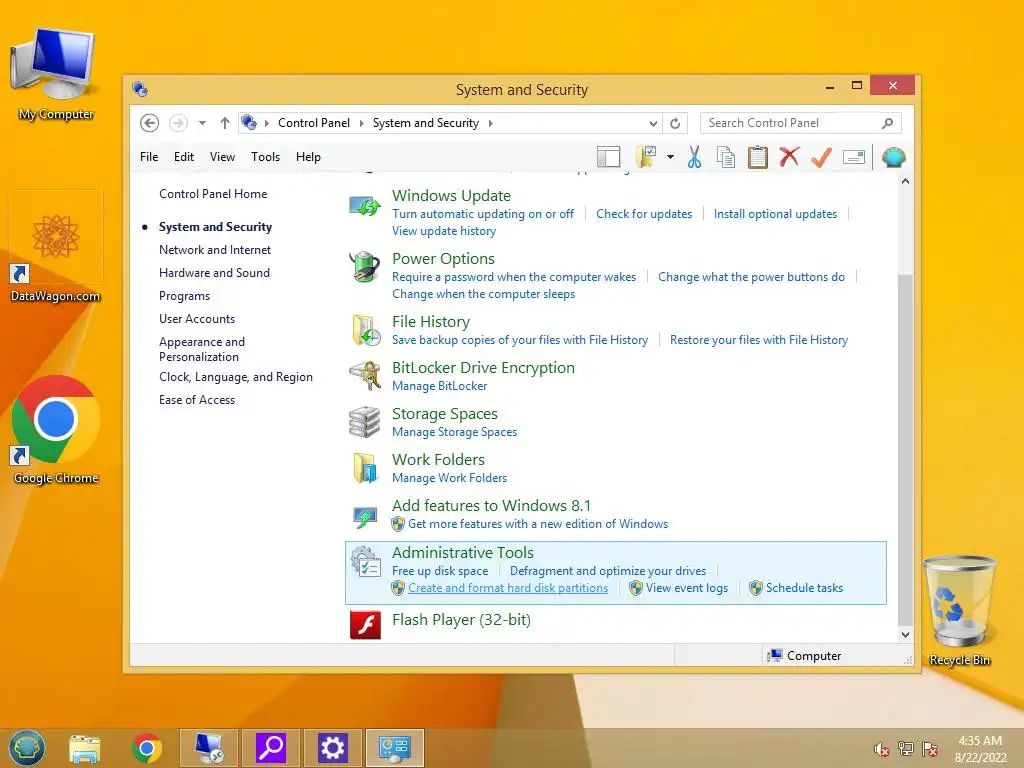Click the red X Delete toolbar icon
The width and height of the screenshot is (1024, 768).
789,157
